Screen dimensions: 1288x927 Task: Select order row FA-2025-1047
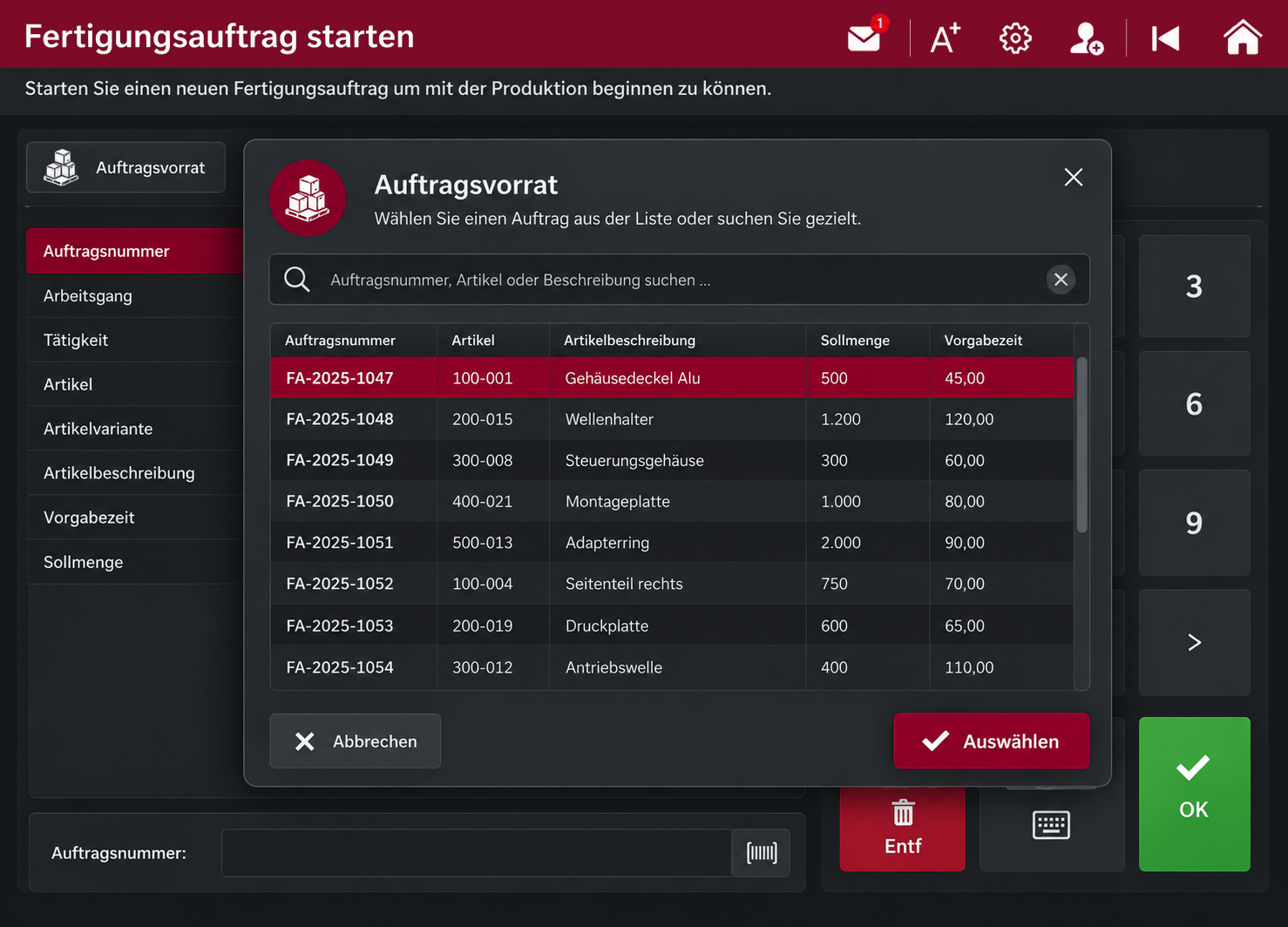[672, 378]
